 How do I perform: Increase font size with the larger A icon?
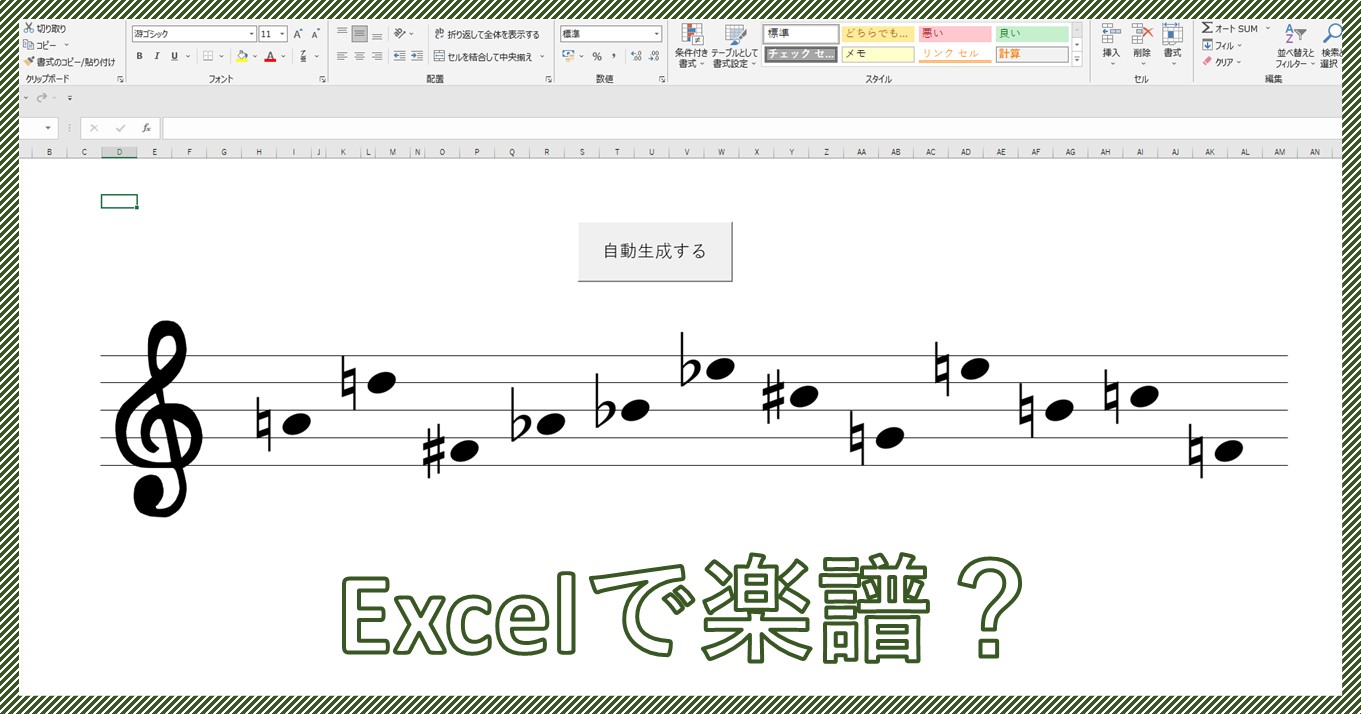click(298, 34)
